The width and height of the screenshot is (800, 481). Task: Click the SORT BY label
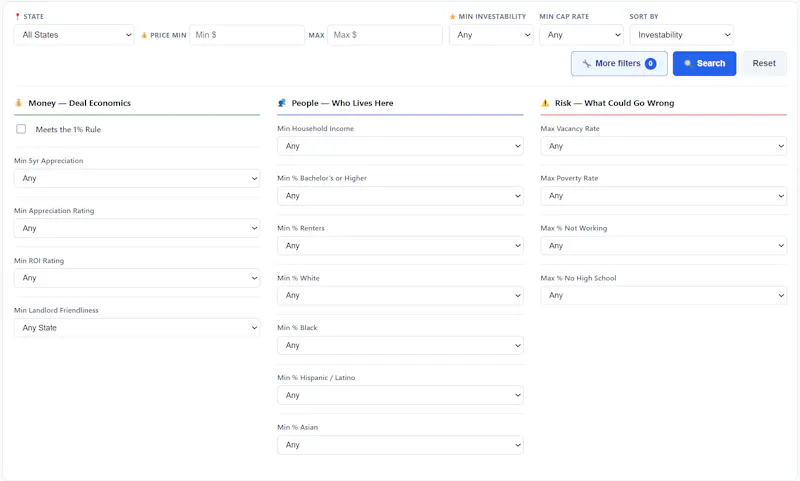pyautogui.click(x=644, y=16)
